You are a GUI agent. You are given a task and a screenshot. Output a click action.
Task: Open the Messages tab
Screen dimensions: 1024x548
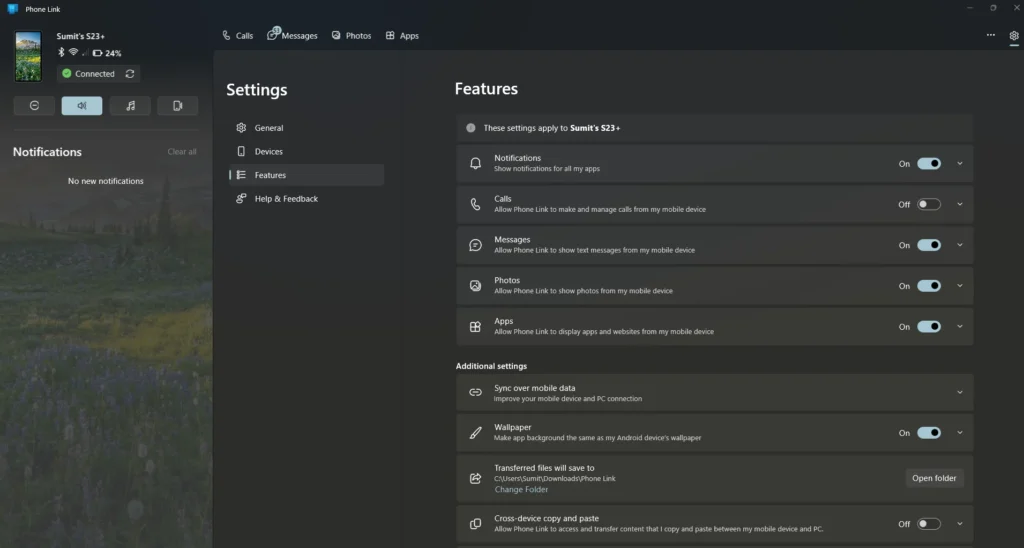click(x=292, y=36)
